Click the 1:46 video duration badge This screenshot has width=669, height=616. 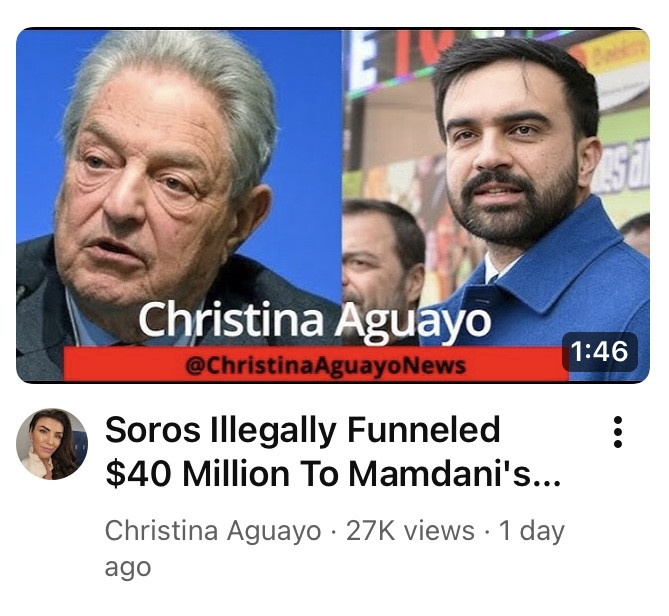coord(600,352)
